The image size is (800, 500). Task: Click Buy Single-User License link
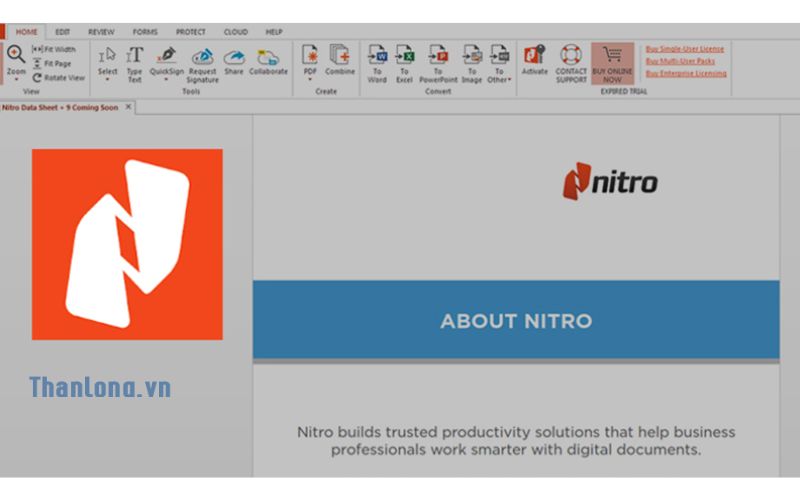pos(685,48)
